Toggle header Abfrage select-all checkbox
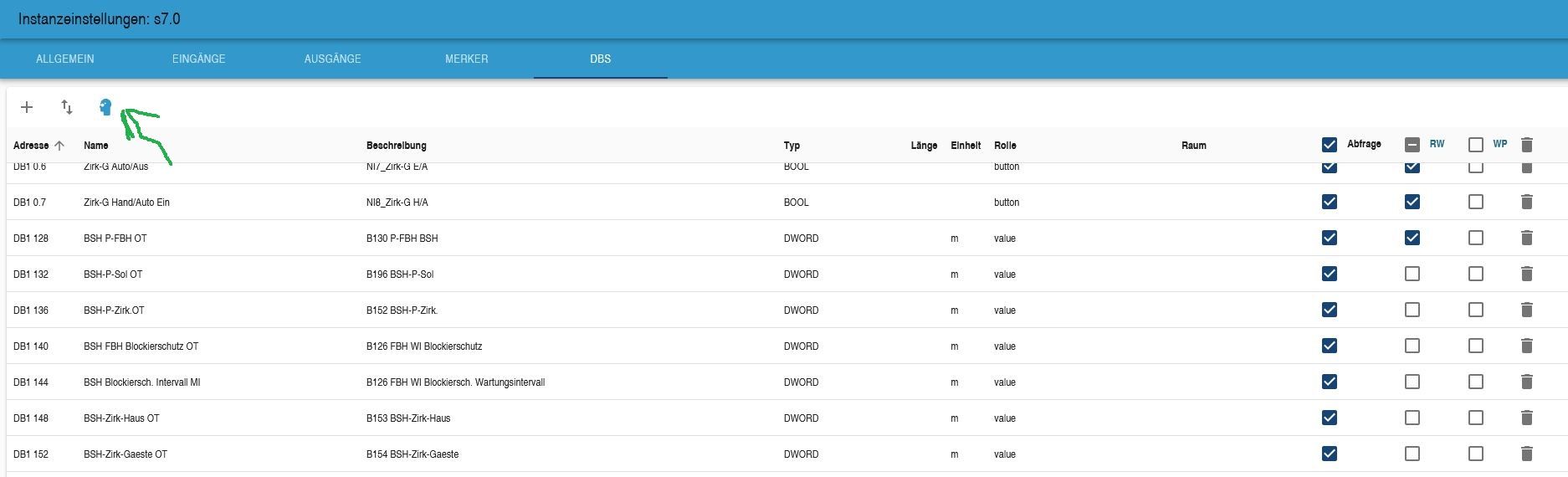The height and width of the screenshot is (477, 1568). click(1330, 145)
